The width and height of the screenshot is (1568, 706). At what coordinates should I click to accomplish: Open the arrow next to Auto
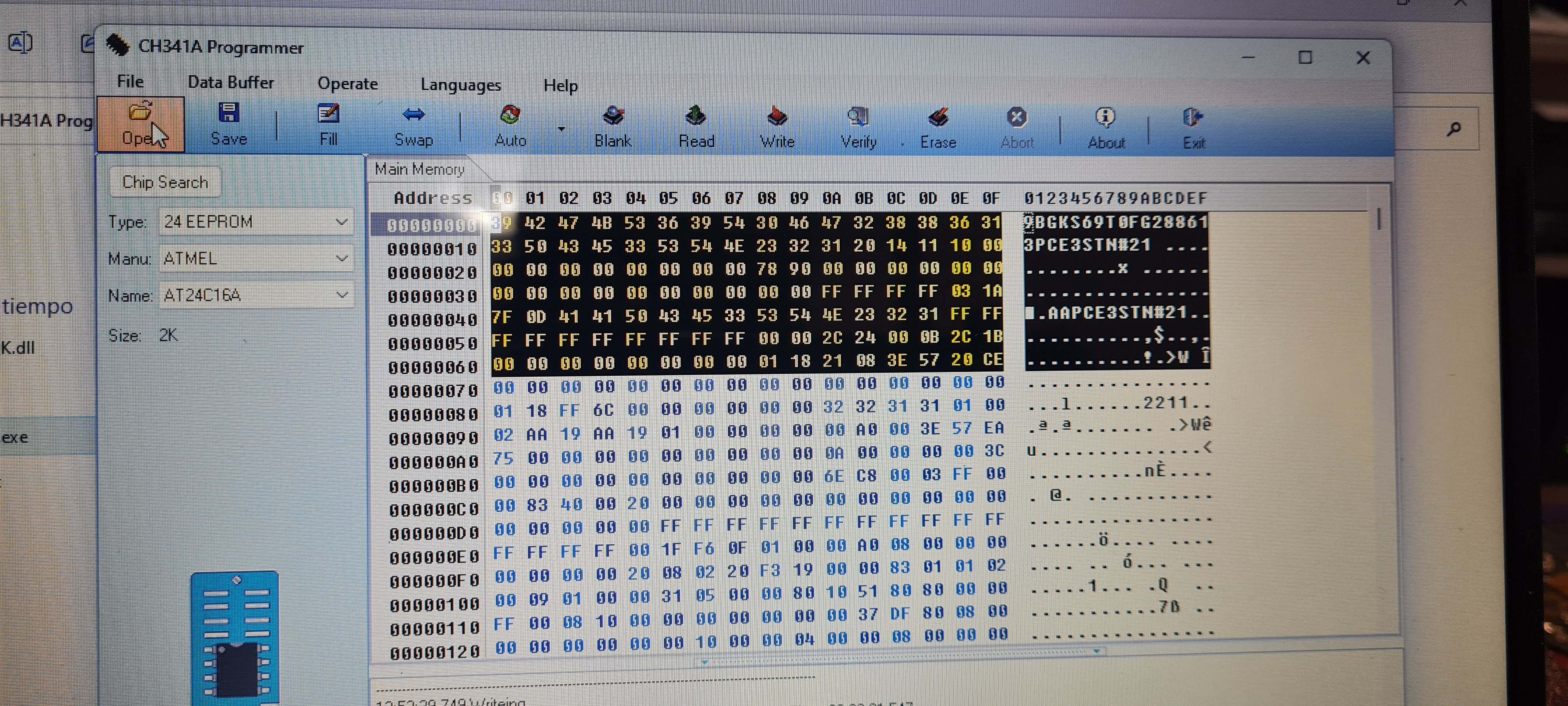coord(561,128)
